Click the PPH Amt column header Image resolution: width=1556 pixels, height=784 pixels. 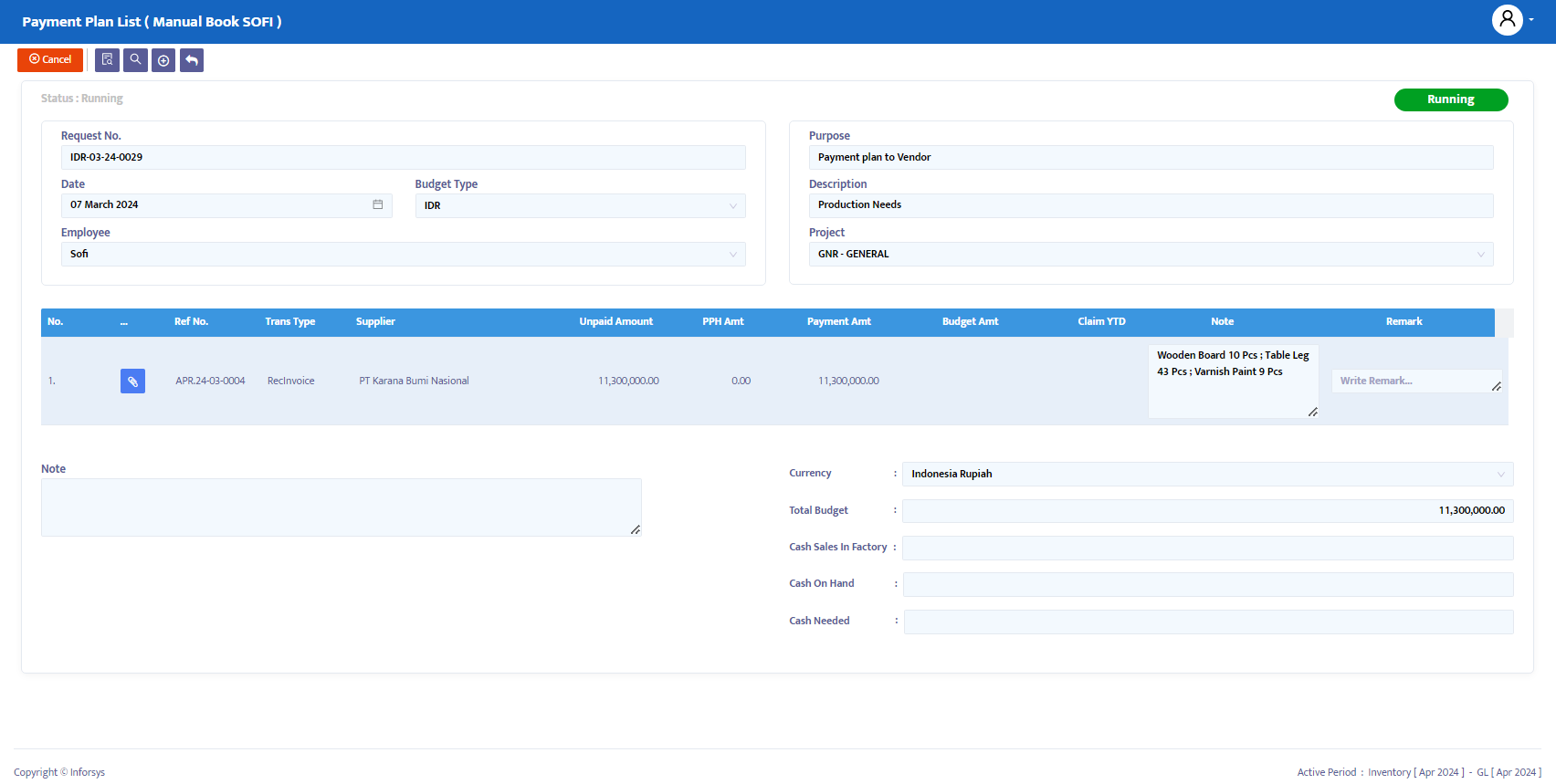(x=722, y=321)
